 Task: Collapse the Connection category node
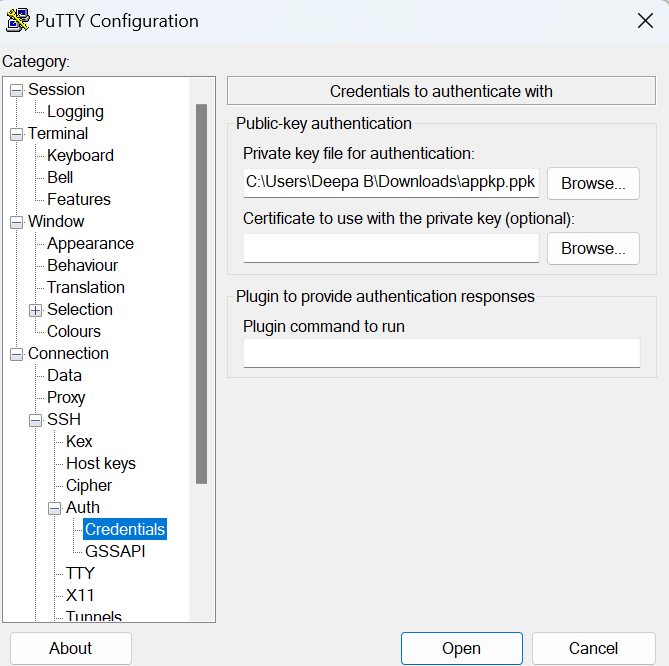coord(16,354)
